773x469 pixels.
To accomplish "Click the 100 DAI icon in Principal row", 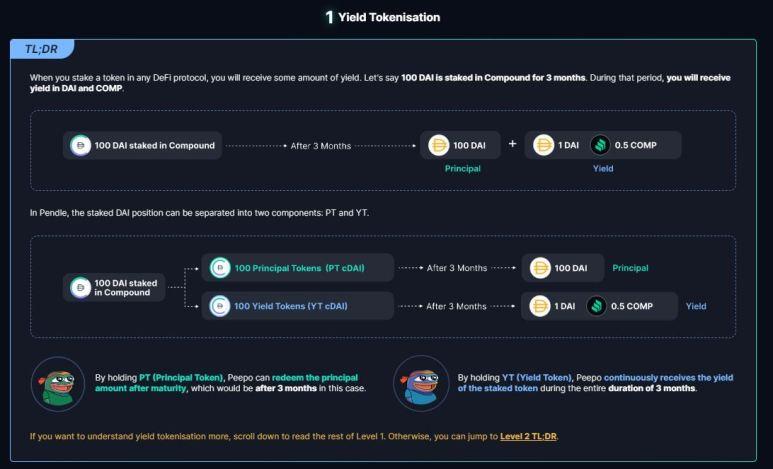I will (x=540, y=268).
